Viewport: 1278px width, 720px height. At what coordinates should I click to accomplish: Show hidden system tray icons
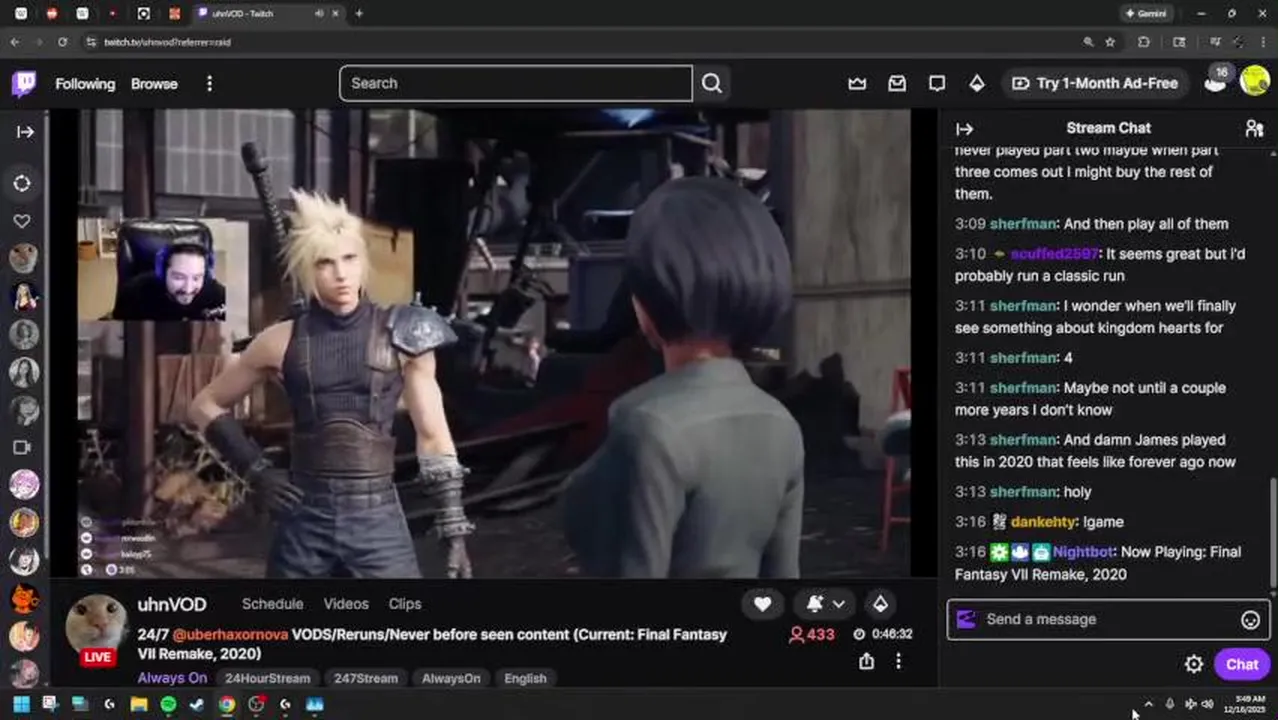point(1148,704)
